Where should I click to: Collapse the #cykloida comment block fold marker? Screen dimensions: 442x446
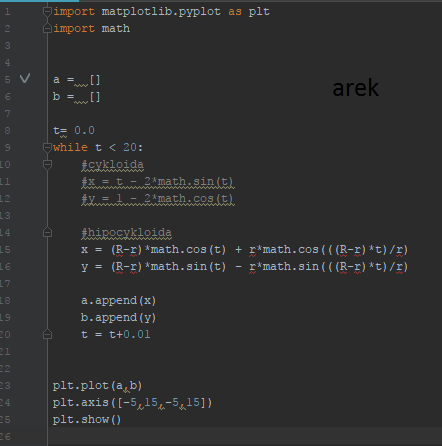pyautogui.click(x=47, y=164)
